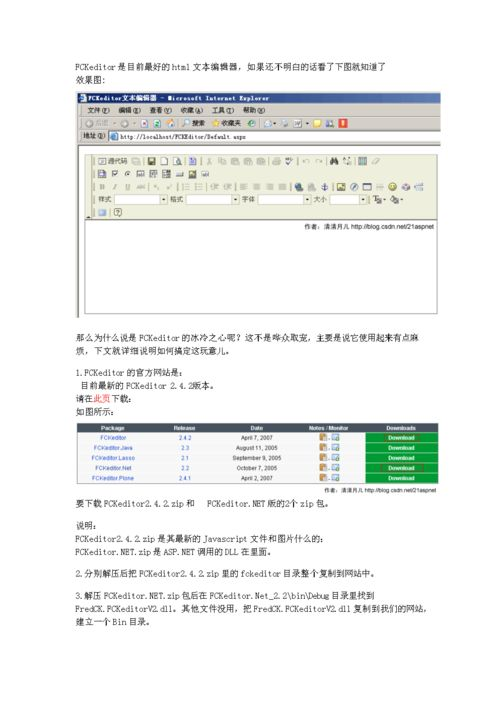This screenshot has width=500, height=707.
Task: Insert a Form using the form icon
Action: (102, 174)
